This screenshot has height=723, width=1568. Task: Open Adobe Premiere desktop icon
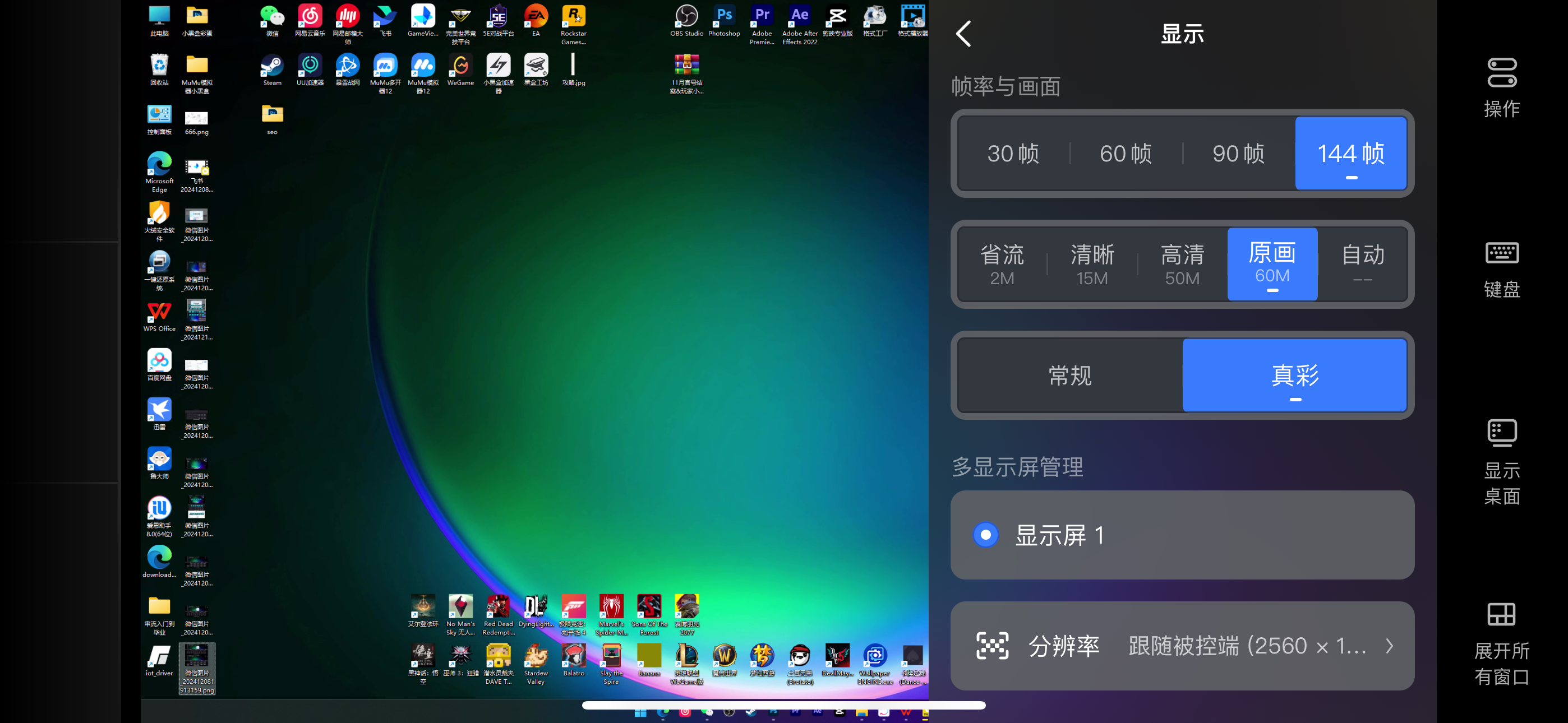[762, 24]
